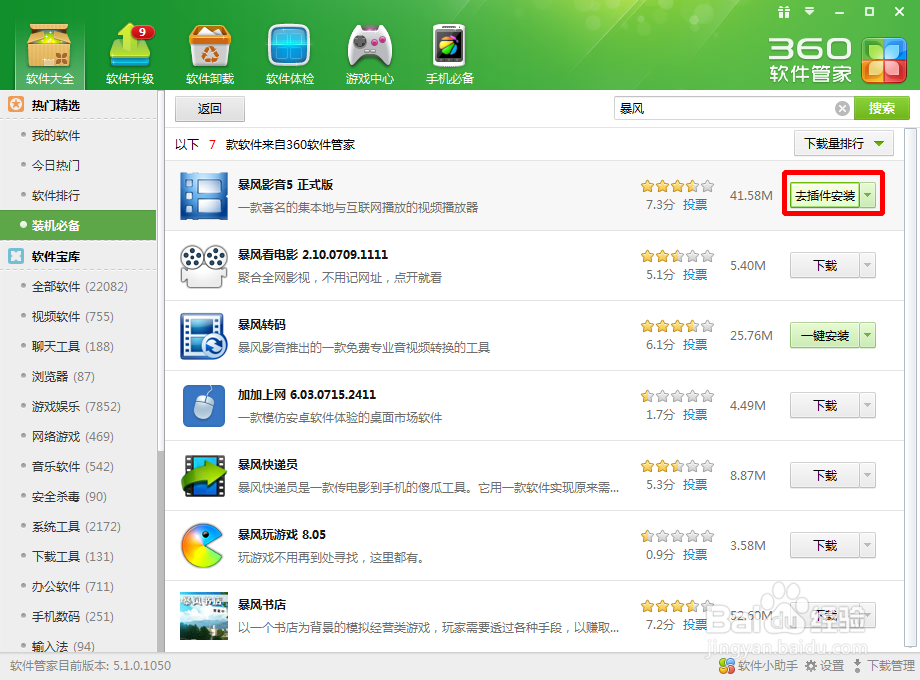Click the 360 软件管家 logo
The height and width of the screenshot is (680, 920).
(838, 60)
